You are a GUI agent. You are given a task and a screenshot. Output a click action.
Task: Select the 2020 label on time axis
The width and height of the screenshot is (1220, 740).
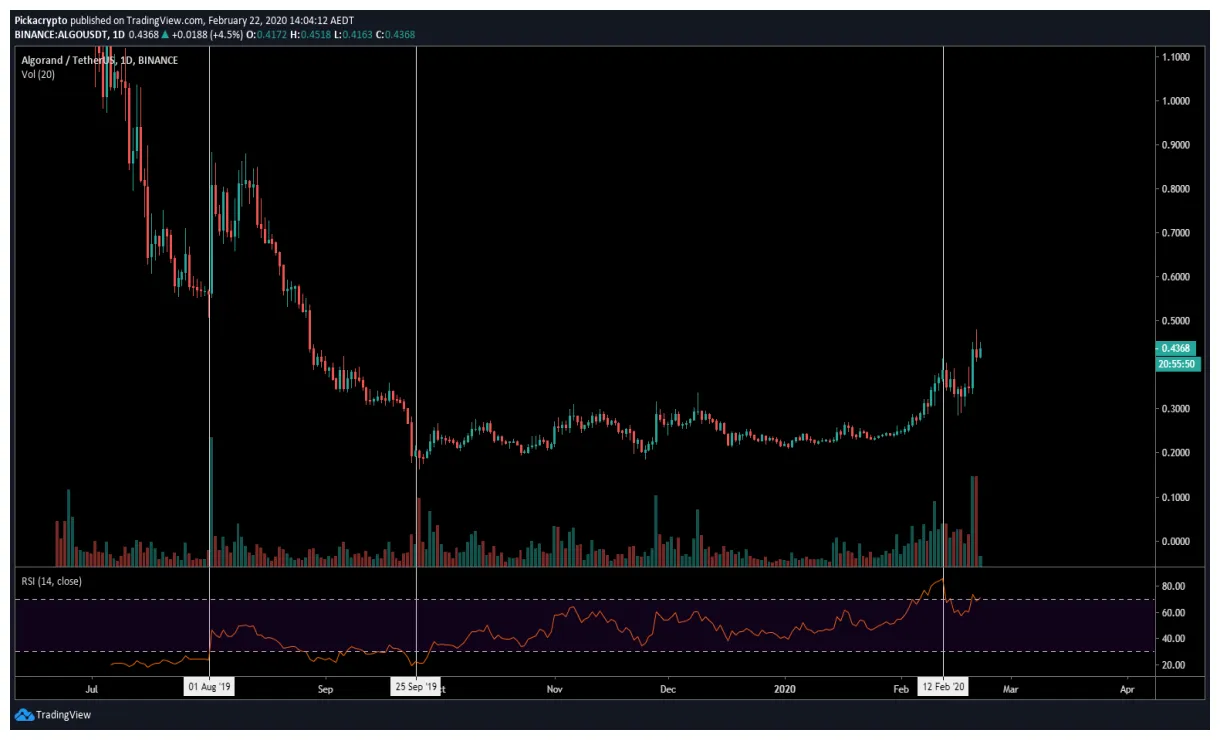[784, 690]
